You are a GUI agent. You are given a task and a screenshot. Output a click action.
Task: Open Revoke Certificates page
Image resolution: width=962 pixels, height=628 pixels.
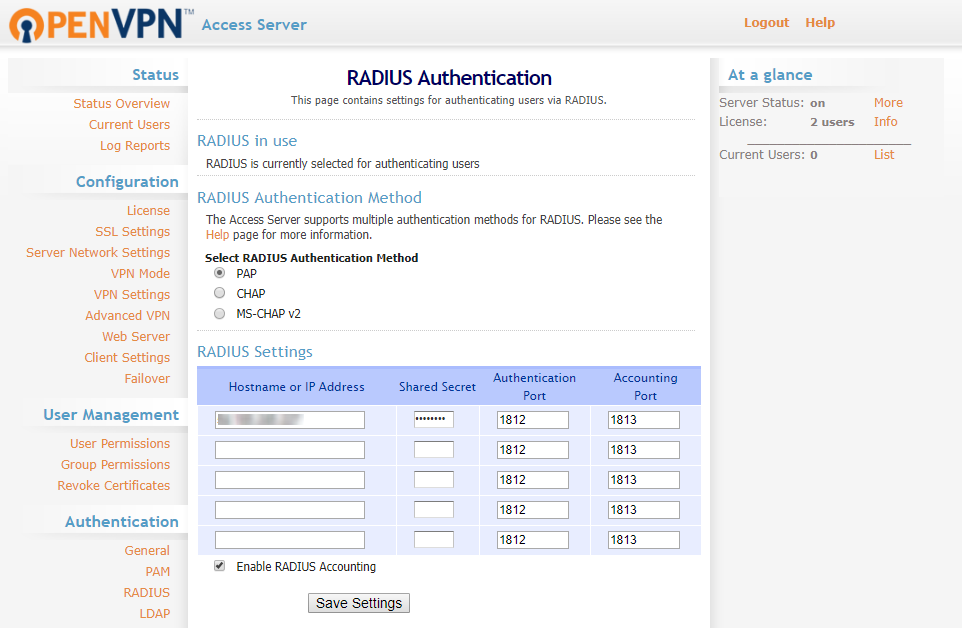(115, 485)
